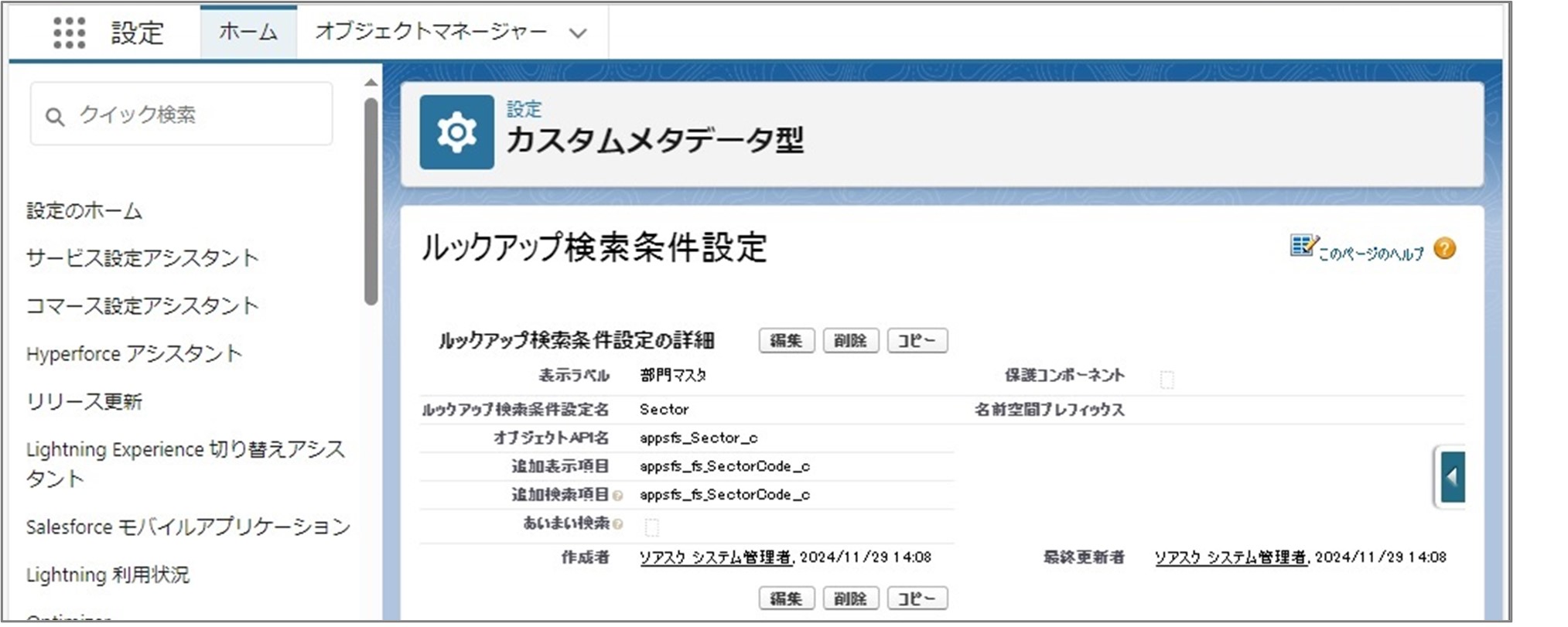Open the このページのヘルプ link

click(1370, 254)
